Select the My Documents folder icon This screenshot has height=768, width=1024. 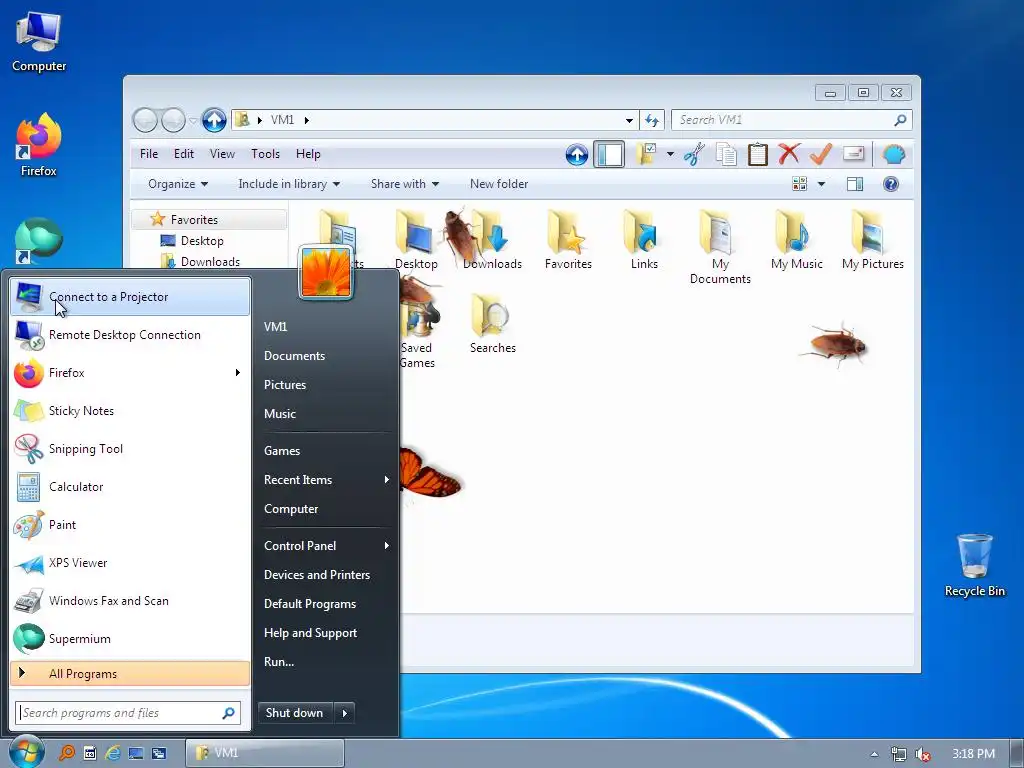point(720,248)
